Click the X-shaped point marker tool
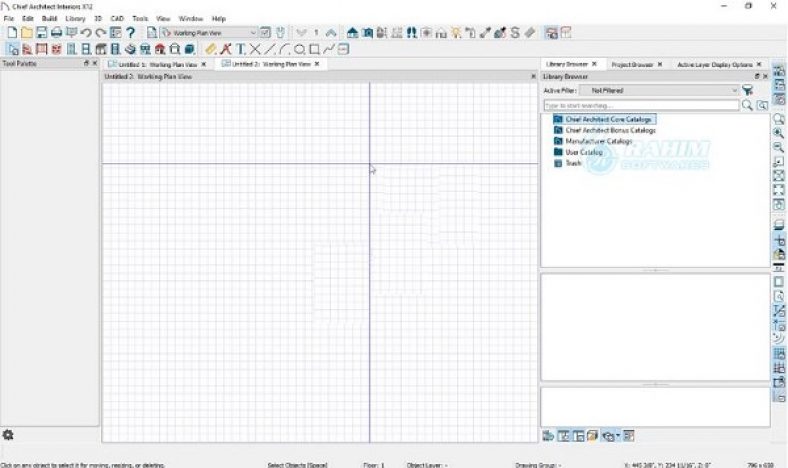The width and height of the screenshot is (788, 468). click(x=255, y=49)
